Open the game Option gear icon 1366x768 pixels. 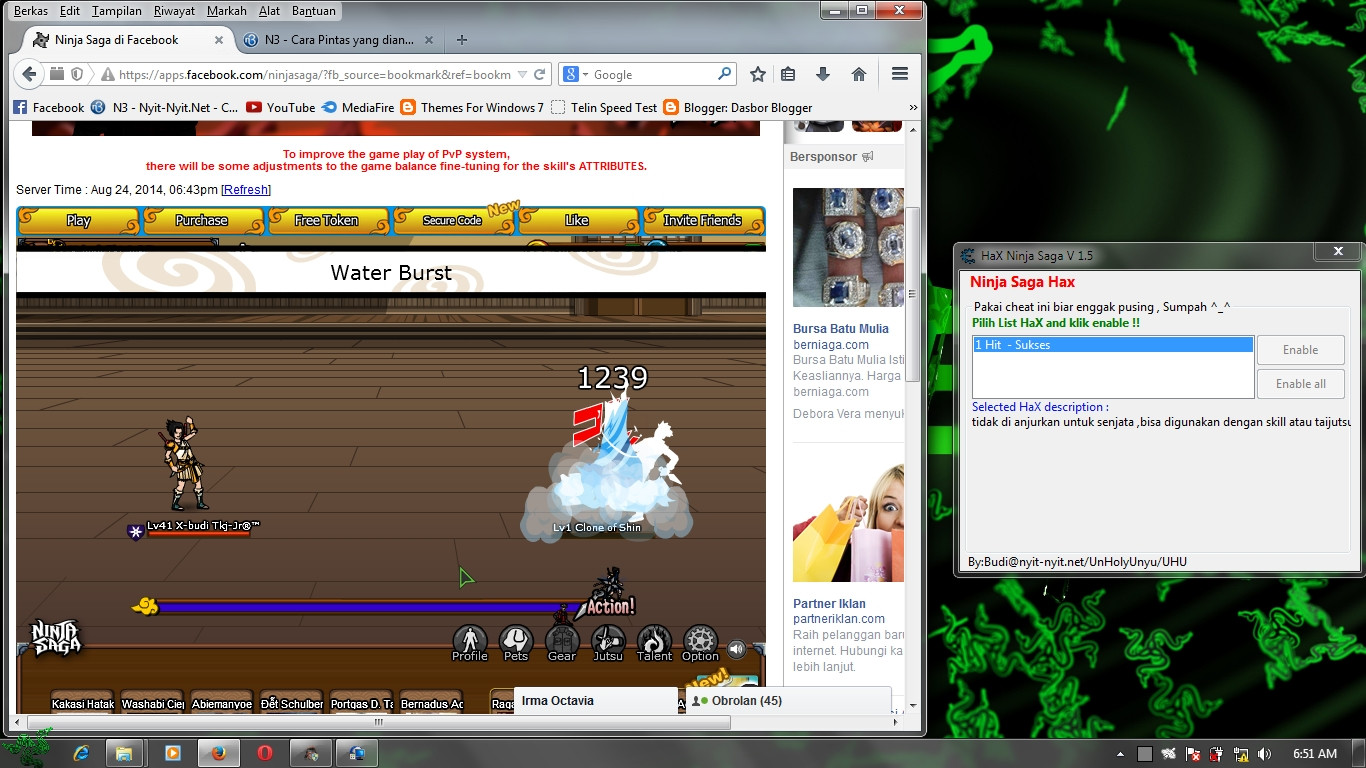point(700,643)
